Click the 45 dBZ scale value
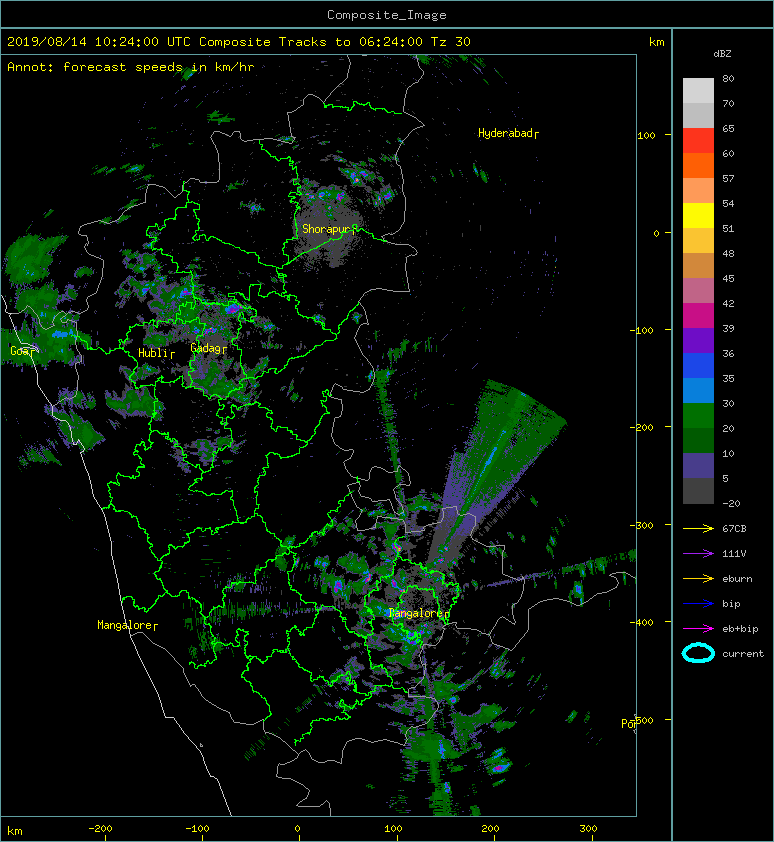This screenshot has height=842, width=774. (728, 279)
